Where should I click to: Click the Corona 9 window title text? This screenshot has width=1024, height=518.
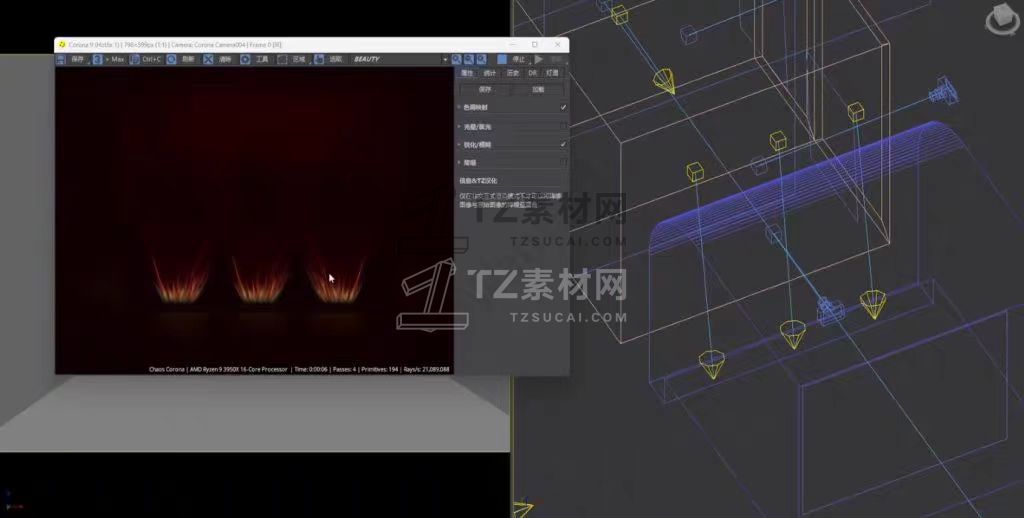[175, 45]
